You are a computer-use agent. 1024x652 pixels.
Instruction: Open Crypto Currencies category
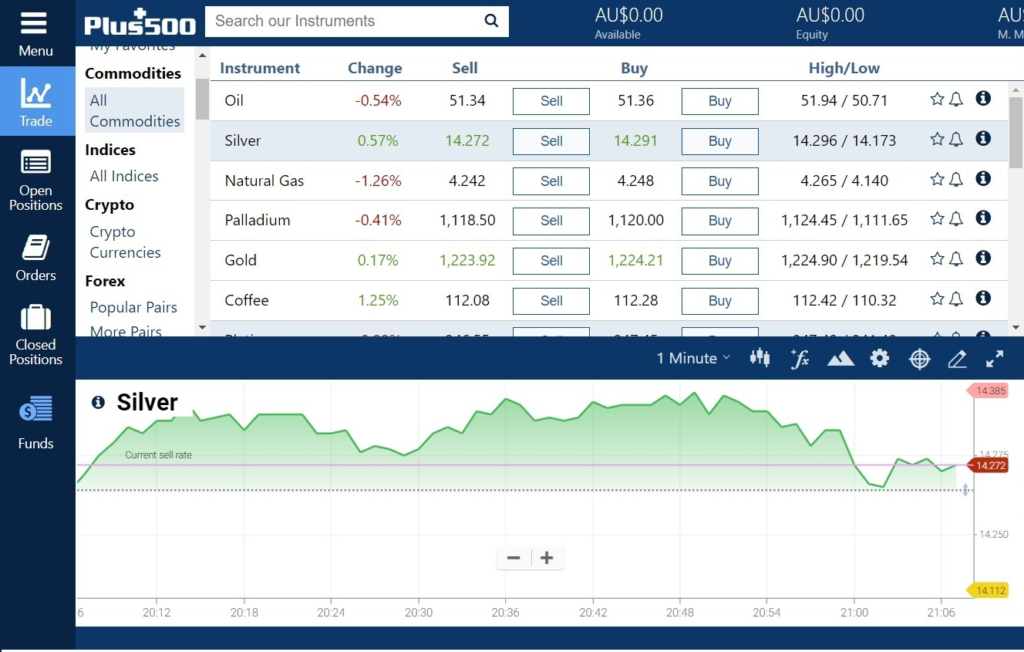(125, 242)
